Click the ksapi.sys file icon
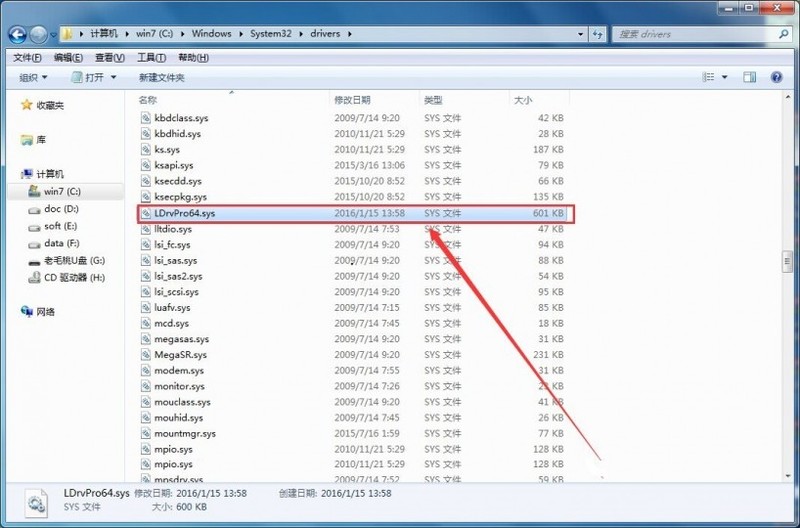The image size is (800, 528). pos(146,165)
